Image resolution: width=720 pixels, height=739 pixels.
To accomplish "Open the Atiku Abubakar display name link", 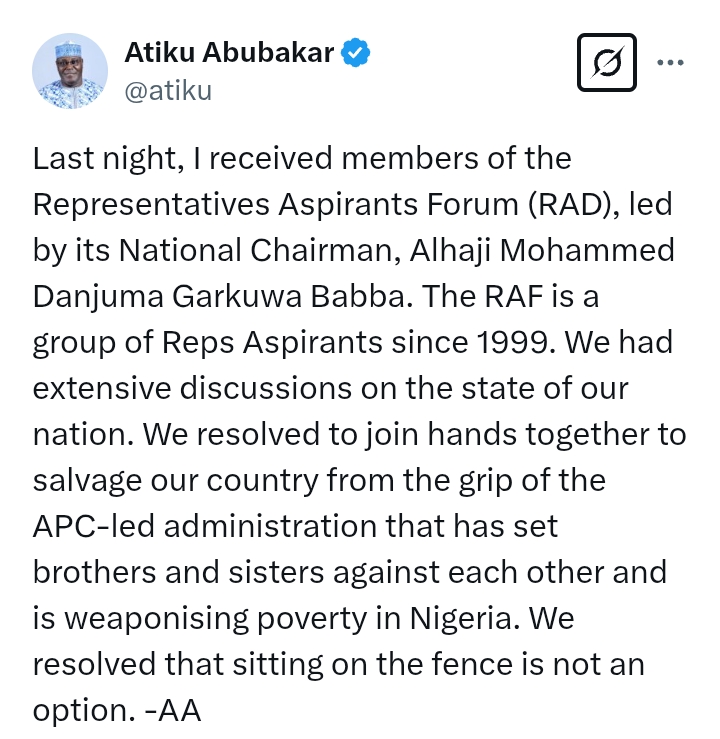I will [x=229, y=52].
